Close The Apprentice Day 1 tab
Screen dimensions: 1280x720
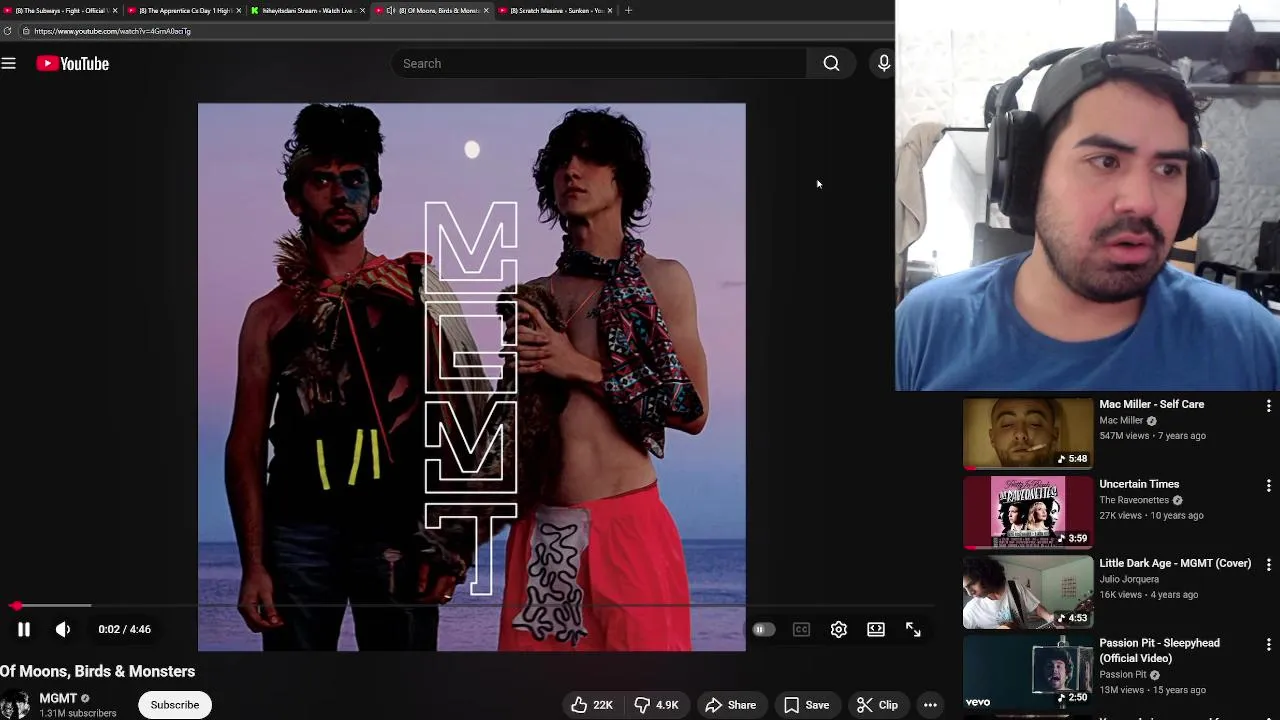click(x=239, y=10)
